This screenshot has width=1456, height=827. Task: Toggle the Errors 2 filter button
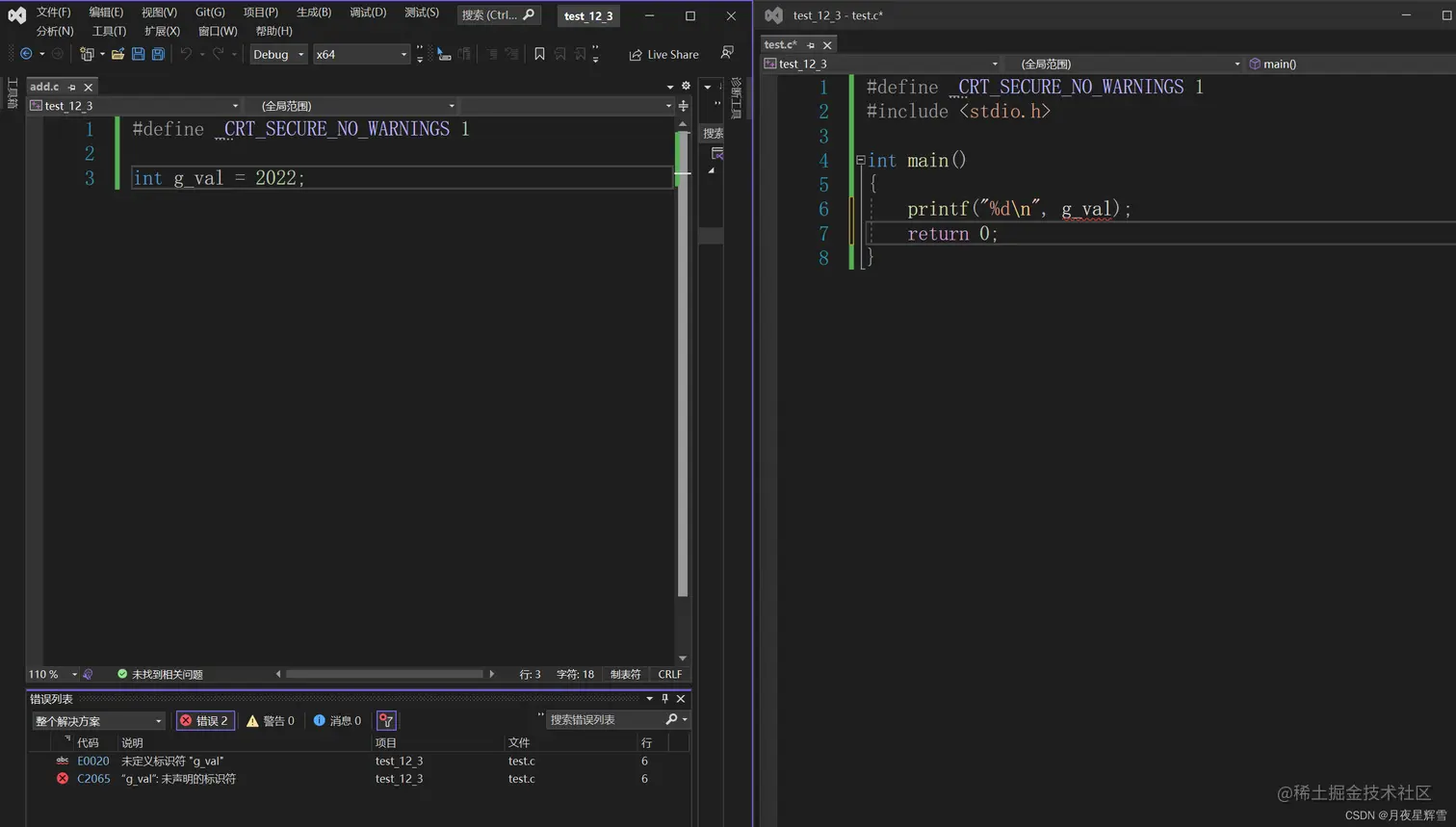pos(205,720)
